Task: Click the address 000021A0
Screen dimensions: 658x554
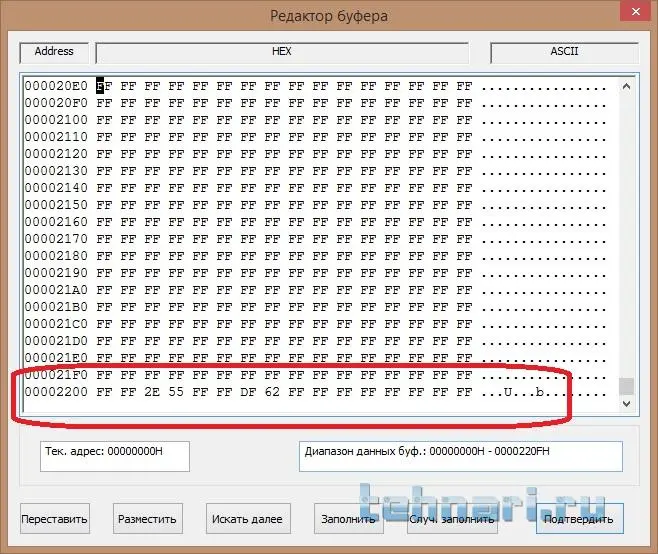Action: (56, 290)
